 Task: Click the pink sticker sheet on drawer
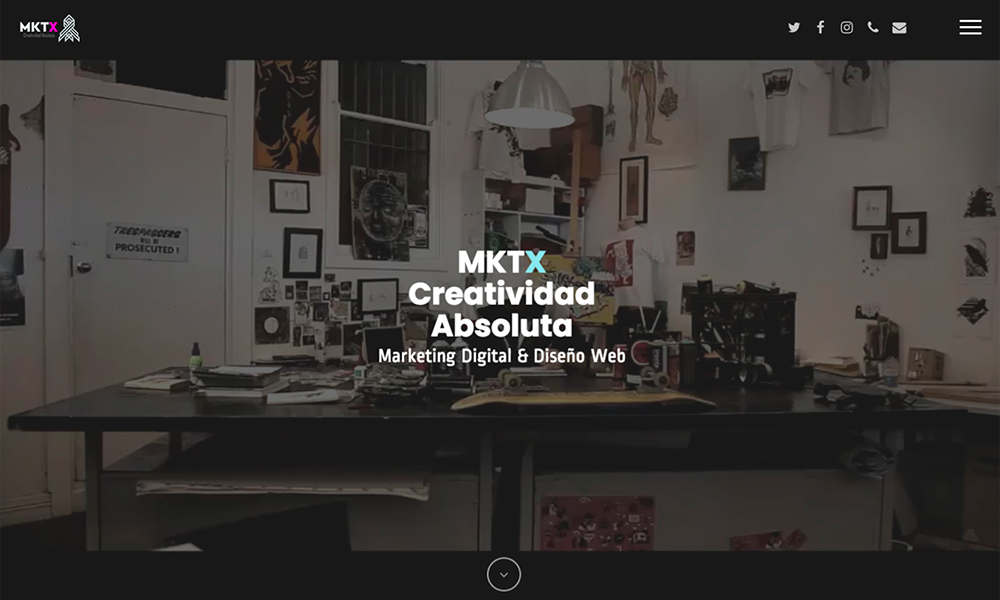tap(597, 522)
